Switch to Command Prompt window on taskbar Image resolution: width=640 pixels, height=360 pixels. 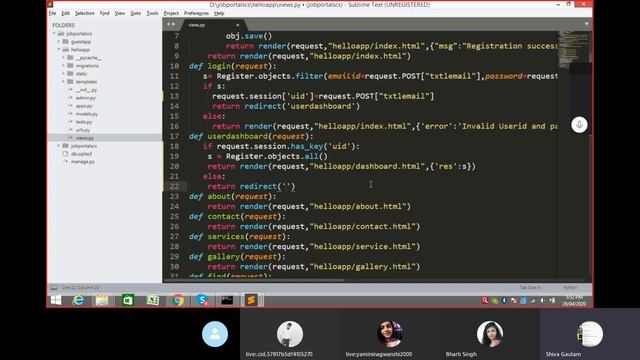click(x=227, y=300)
